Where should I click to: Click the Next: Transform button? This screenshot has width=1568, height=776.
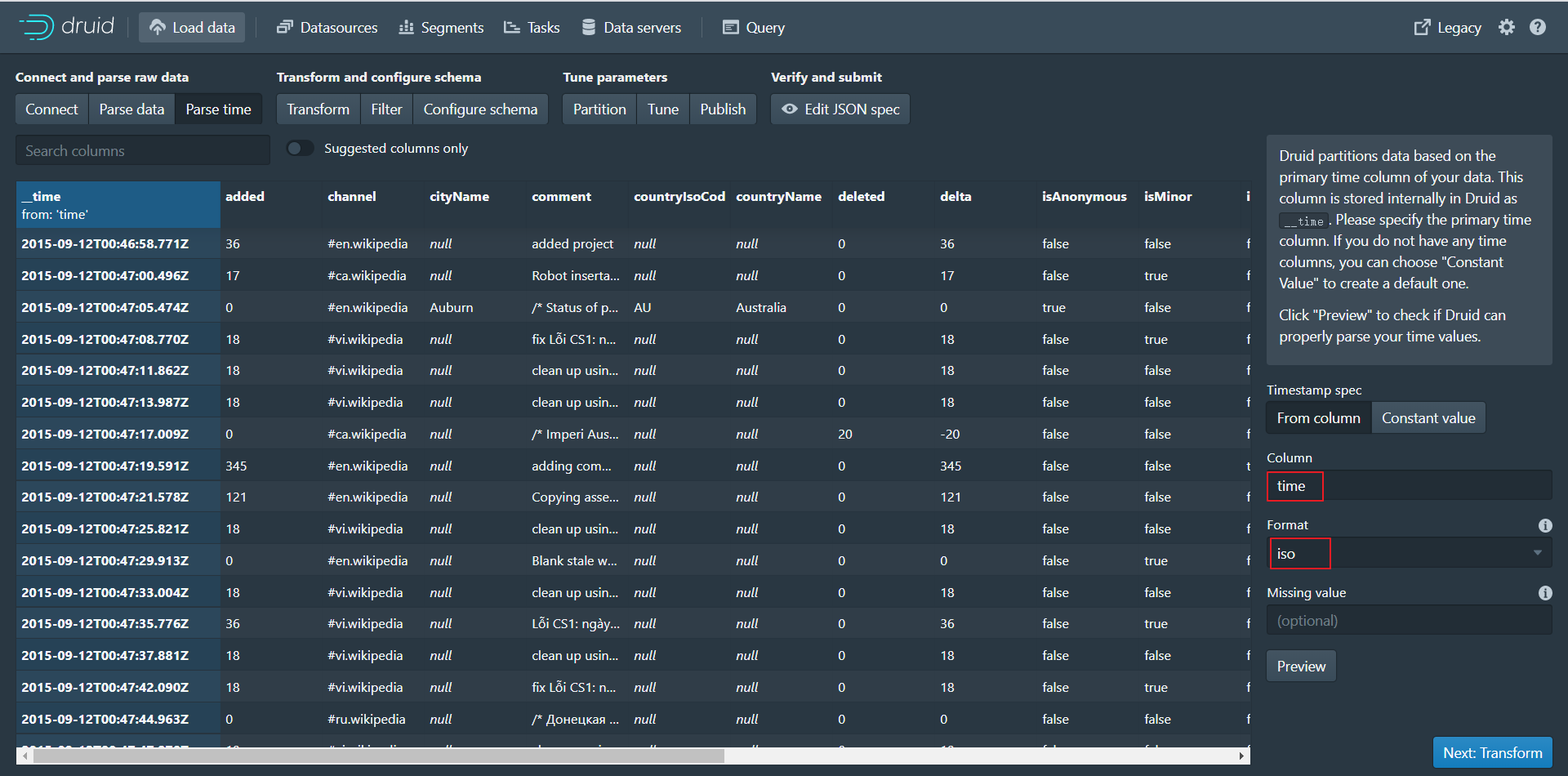coord(1492,753)
